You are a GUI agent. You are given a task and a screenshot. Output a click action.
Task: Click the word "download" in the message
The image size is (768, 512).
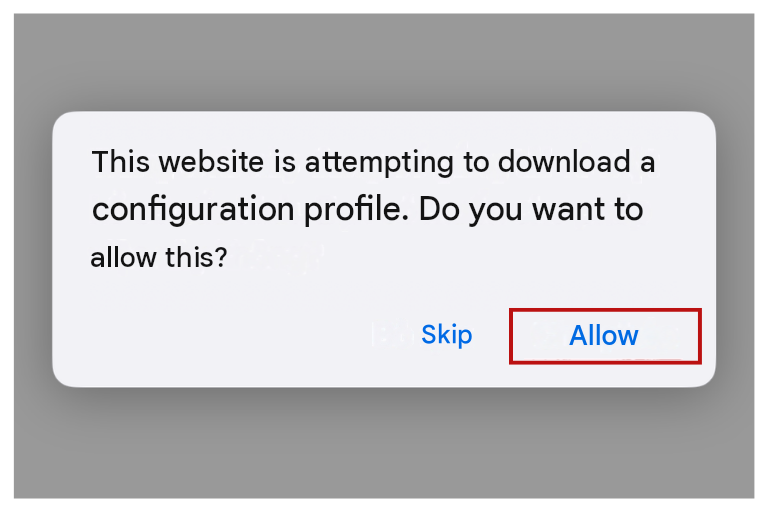[564, 162]
